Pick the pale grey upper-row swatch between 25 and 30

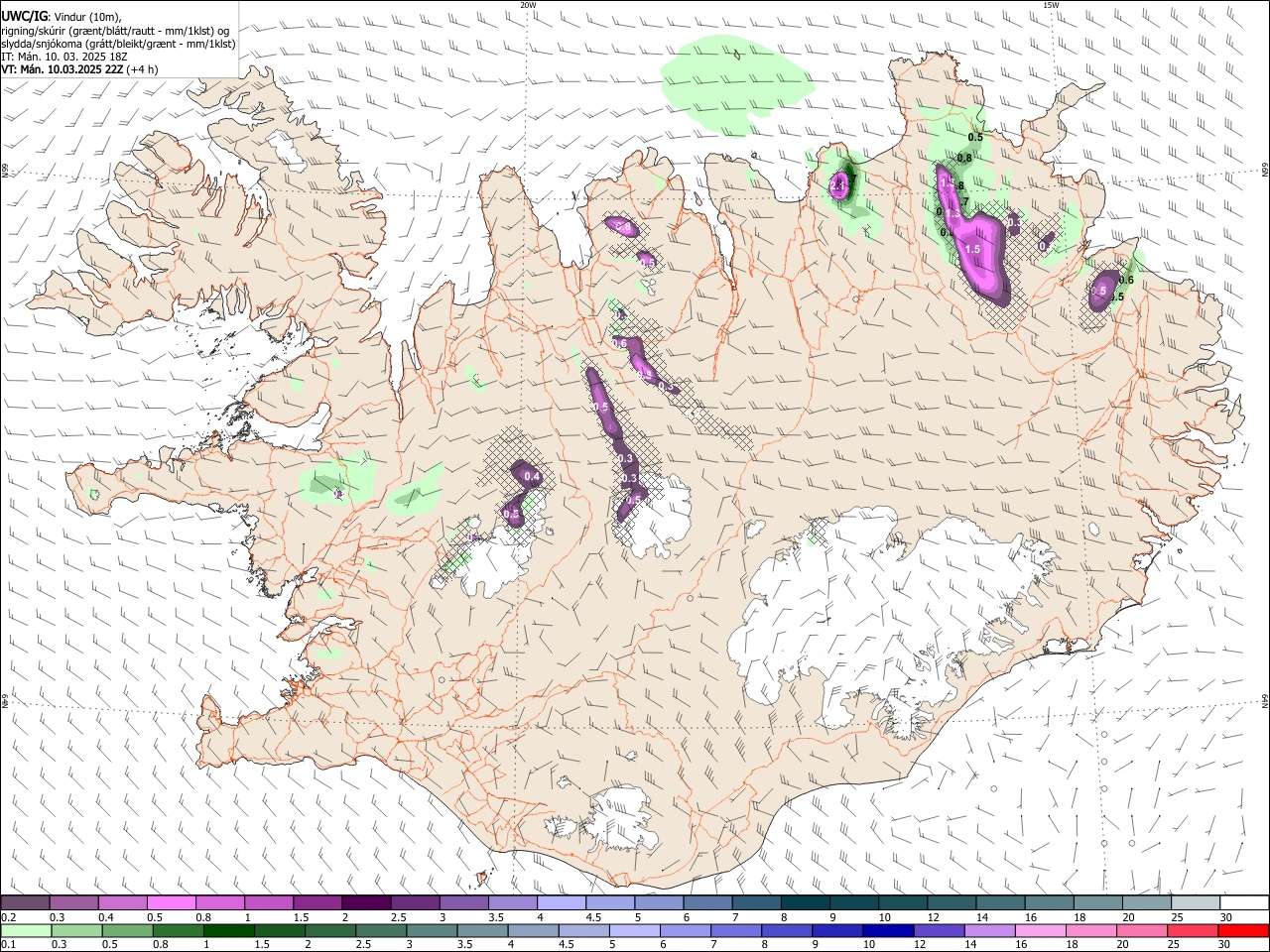1195,903
